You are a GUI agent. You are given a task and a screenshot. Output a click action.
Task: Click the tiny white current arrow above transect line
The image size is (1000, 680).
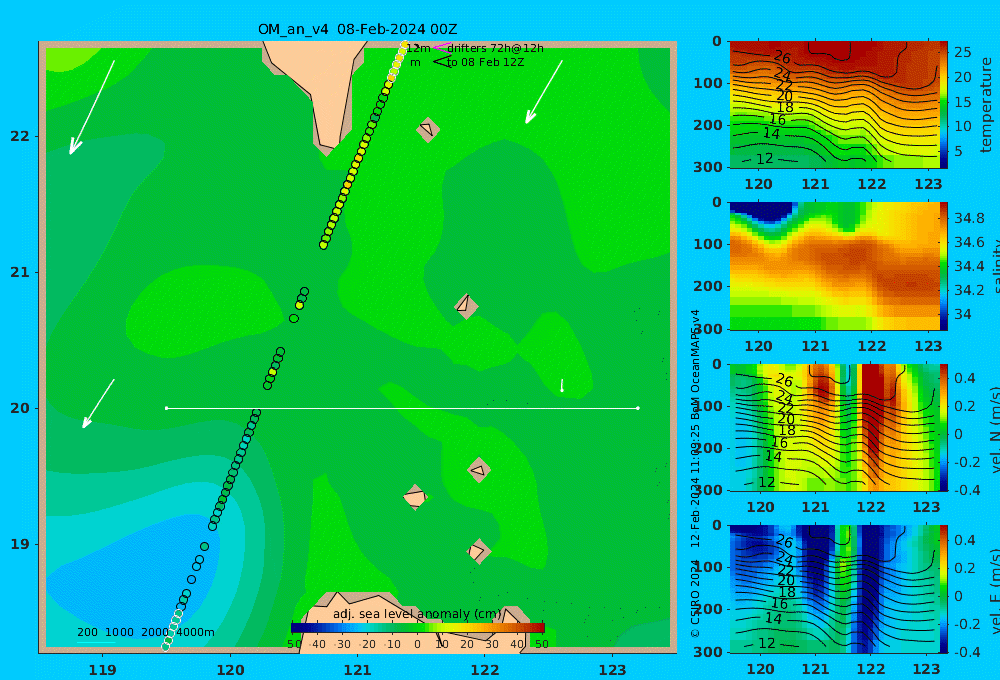pyautogui.click(x=562, y=385)
